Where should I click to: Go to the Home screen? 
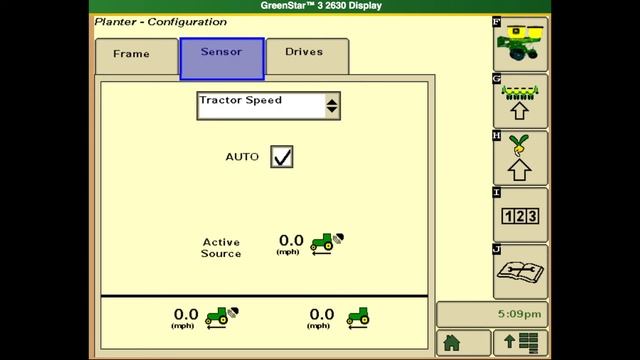click(x=464, y=342)
